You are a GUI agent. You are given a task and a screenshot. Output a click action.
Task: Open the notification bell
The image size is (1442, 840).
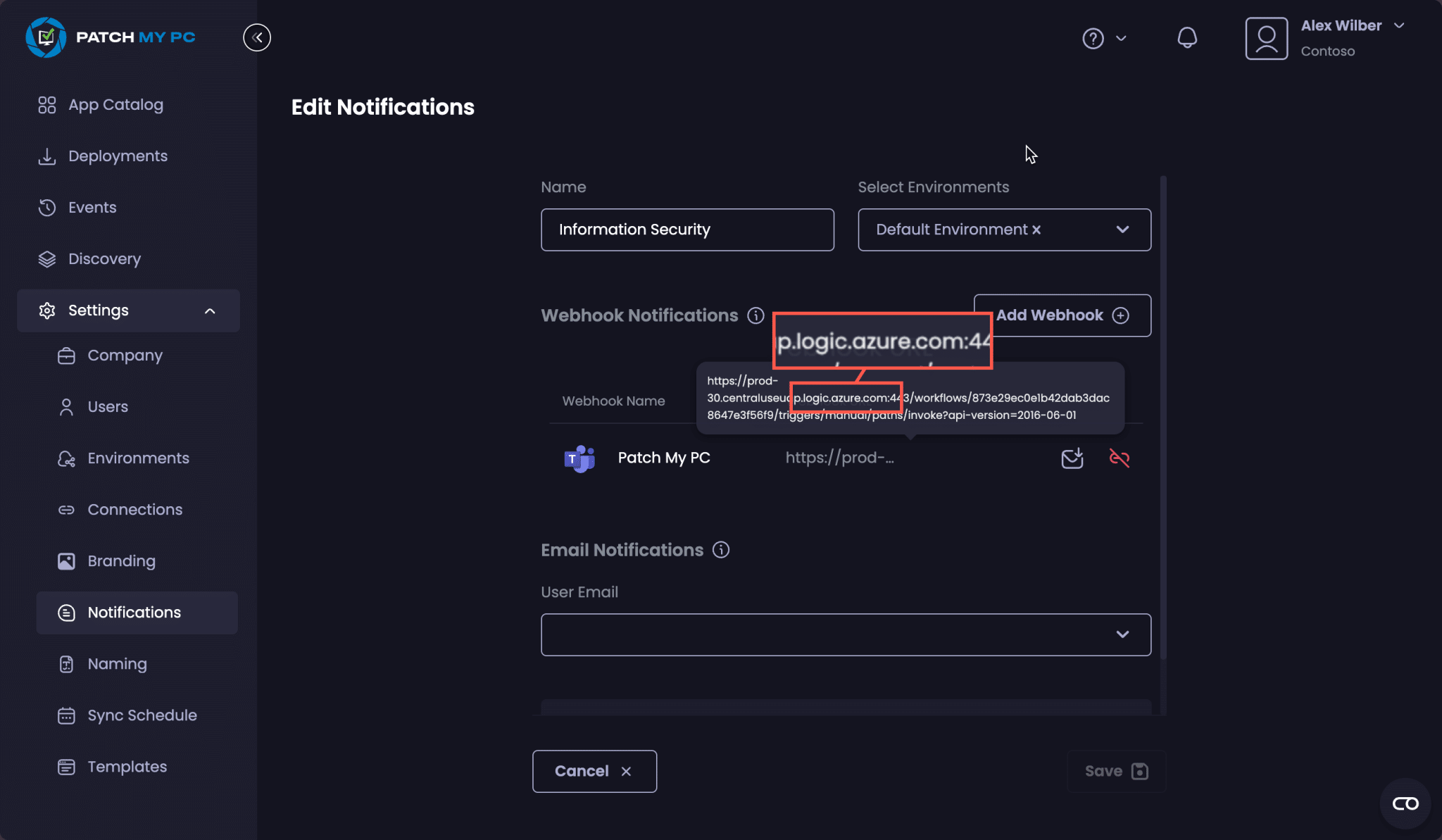(x=1187, y=38)
